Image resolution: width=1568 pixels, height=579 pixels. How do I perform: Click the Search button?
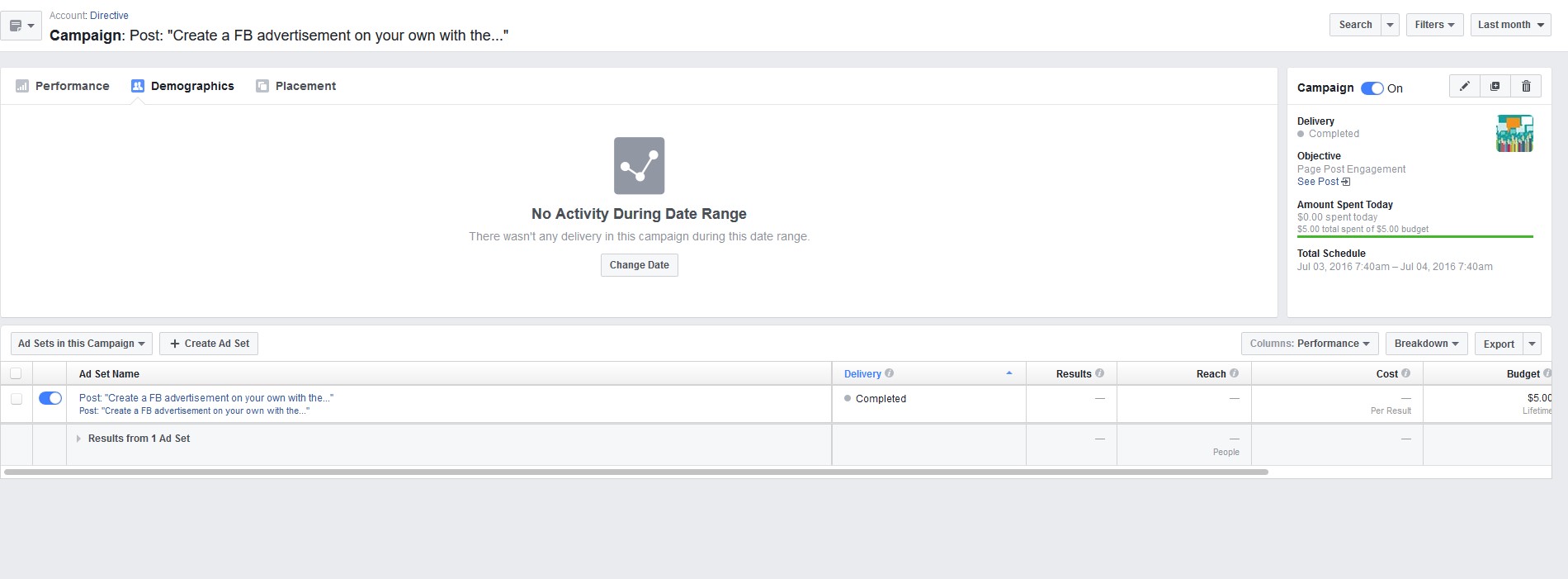[1355, 25]
